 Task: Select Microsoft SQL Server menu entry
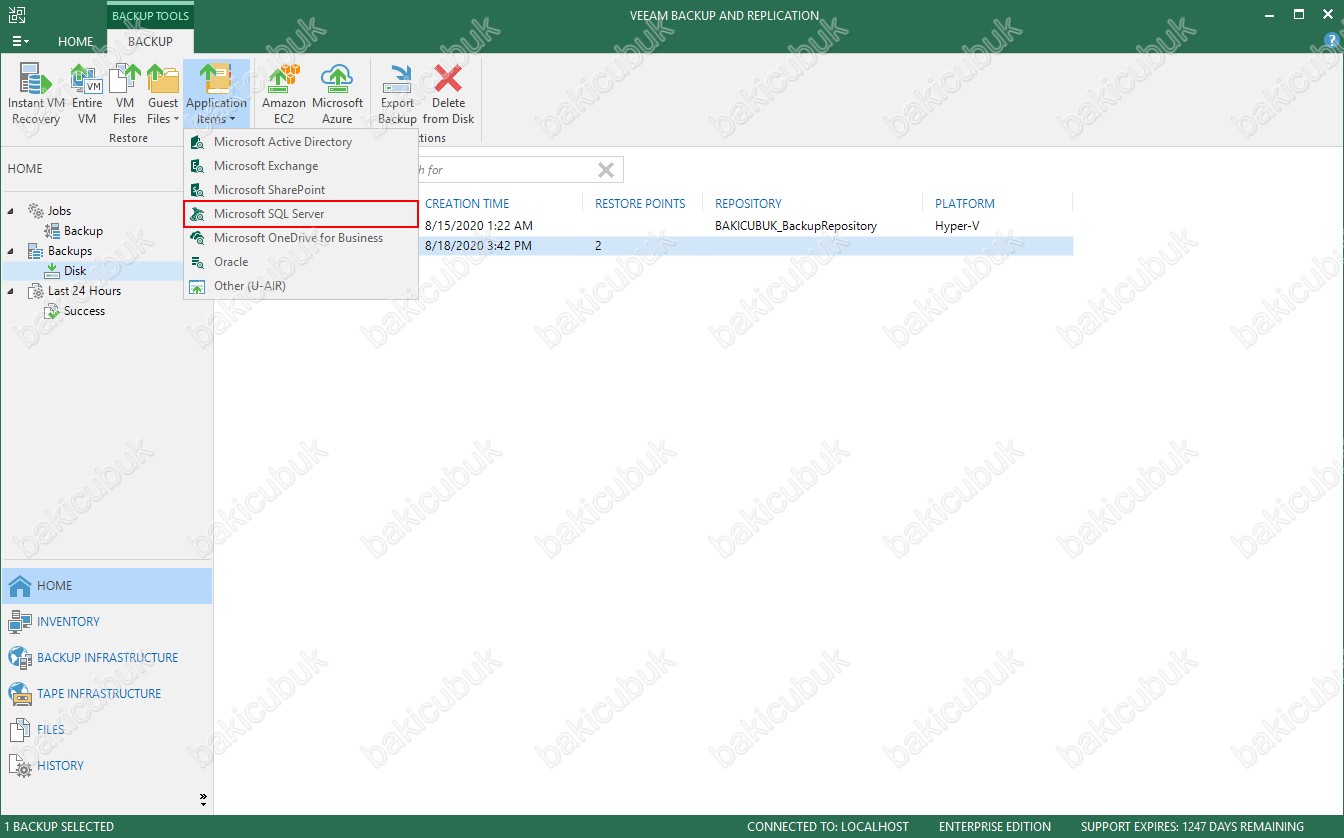pyautogui.click(x=300, y=214)
